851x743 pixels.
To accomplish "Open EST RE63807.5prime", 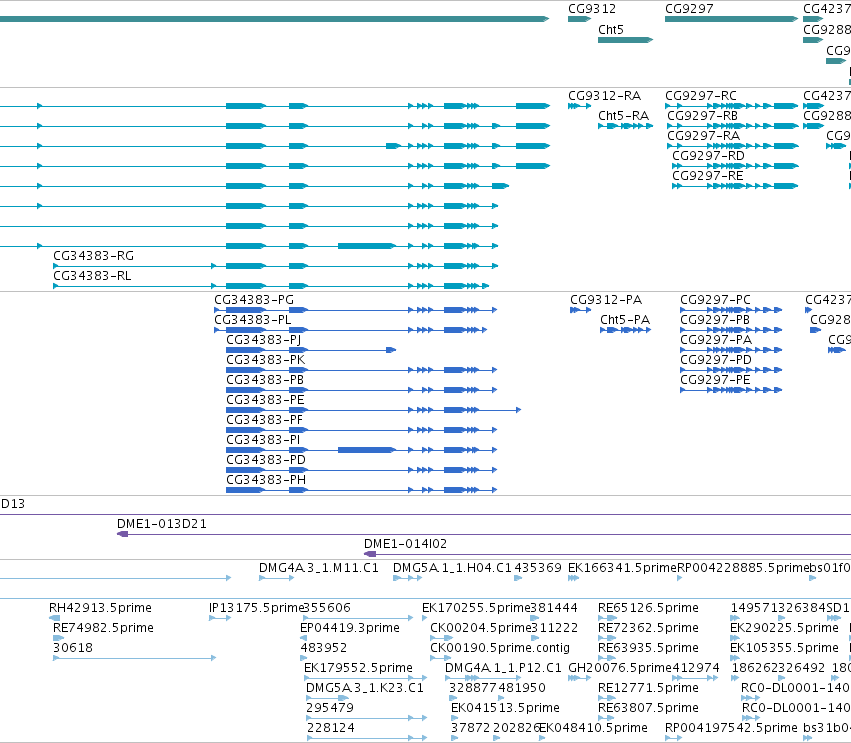I will (648, 708).
